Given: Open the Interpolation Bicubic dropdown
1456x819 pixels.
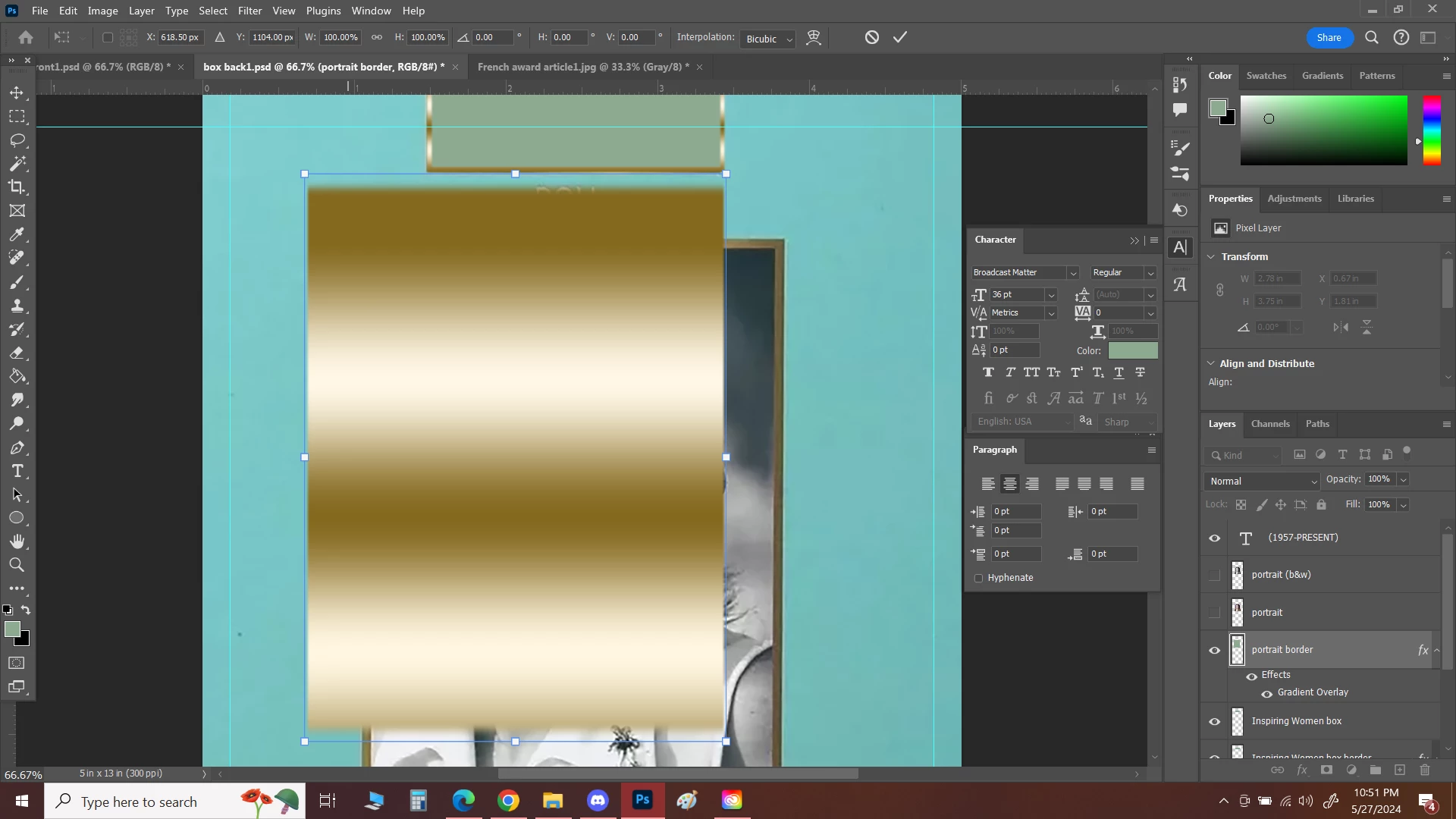Looking at the screenshot, I should (768, 39).
